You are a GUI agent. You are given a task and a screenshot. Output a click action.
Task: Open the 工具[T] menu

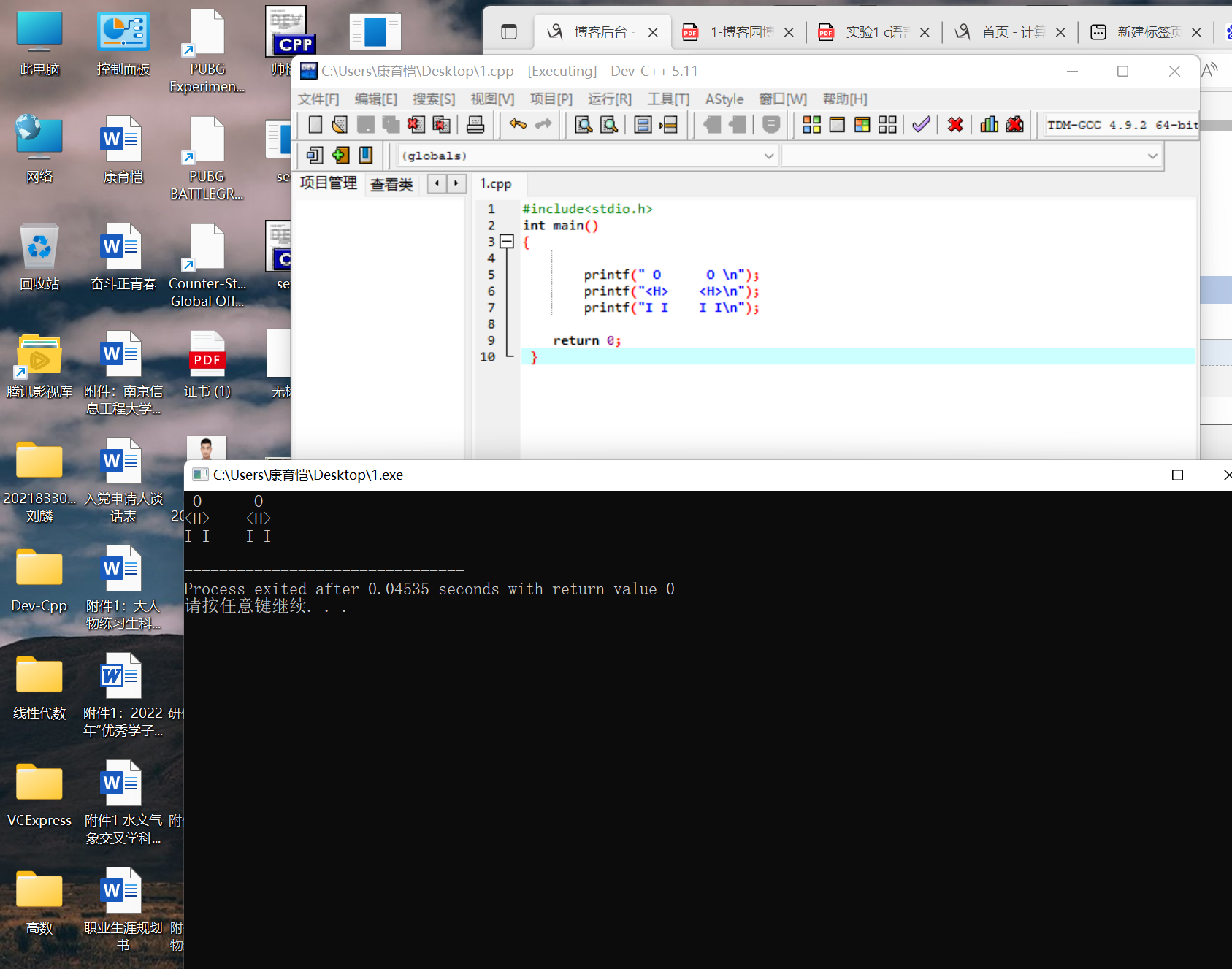668,99
